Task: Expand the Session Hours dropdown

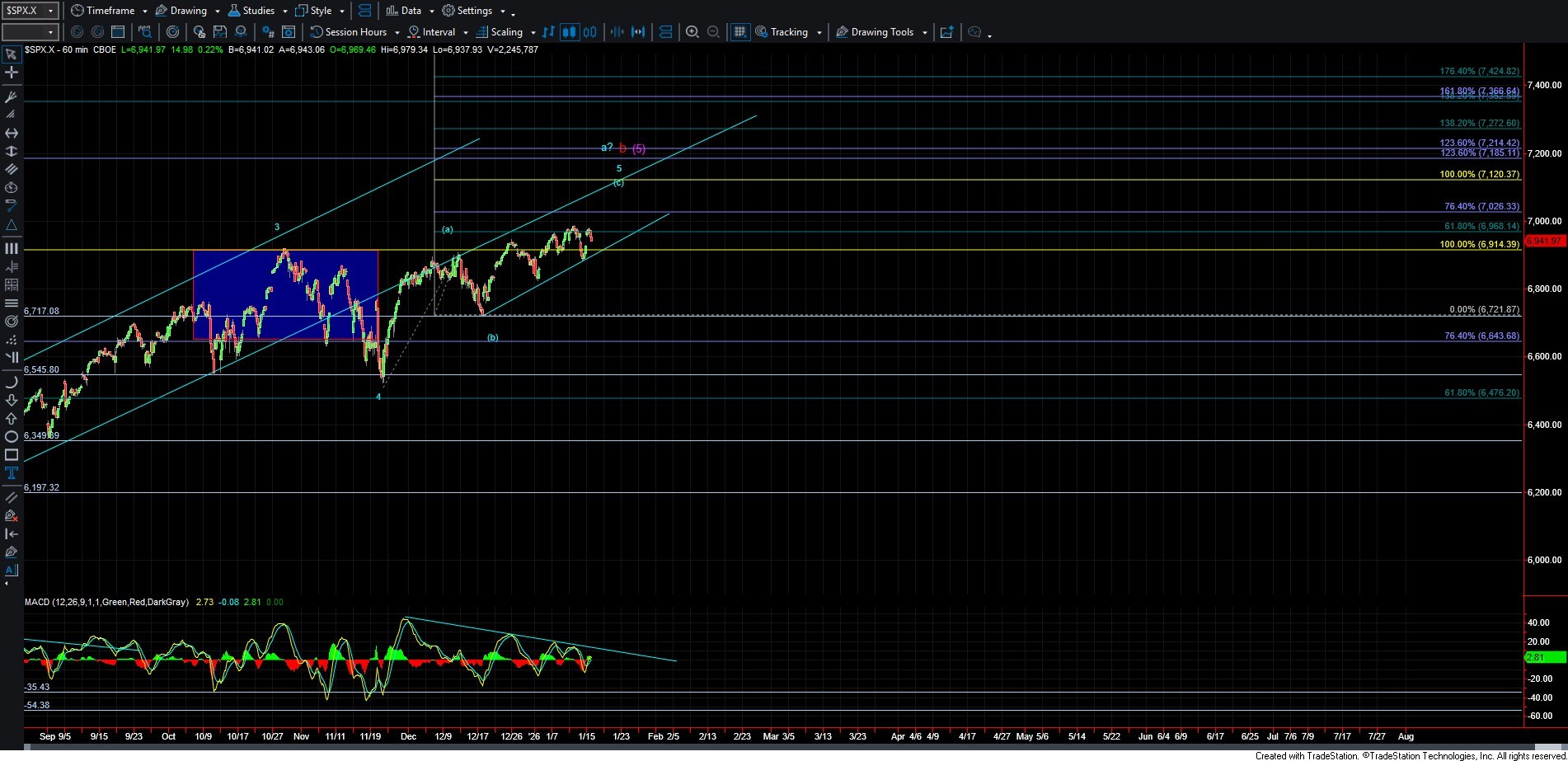Action: click(397, 33)
